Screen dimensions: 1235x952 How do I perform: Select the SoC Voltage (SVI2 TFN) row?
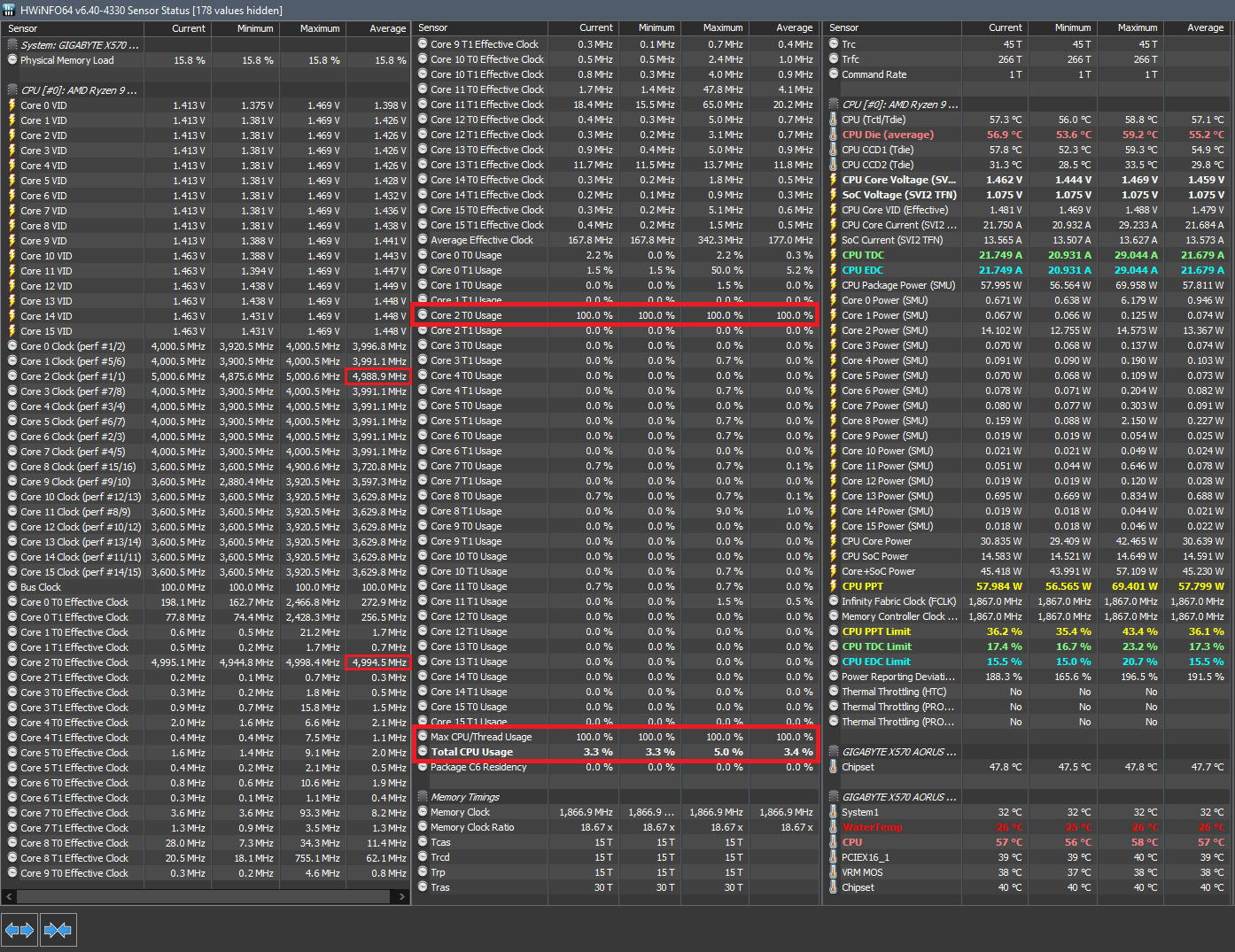pyautogui.click(x=1028, y=195)
